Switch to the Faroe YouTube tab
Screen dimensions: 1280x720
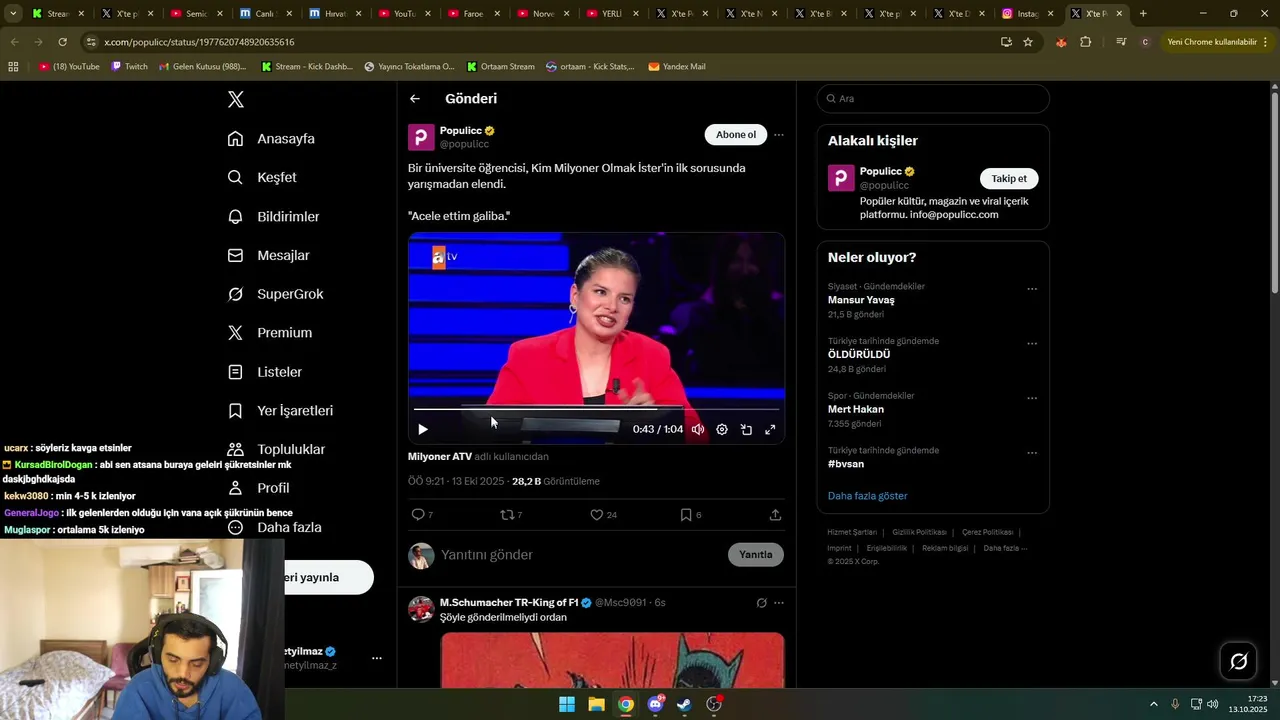473,14
